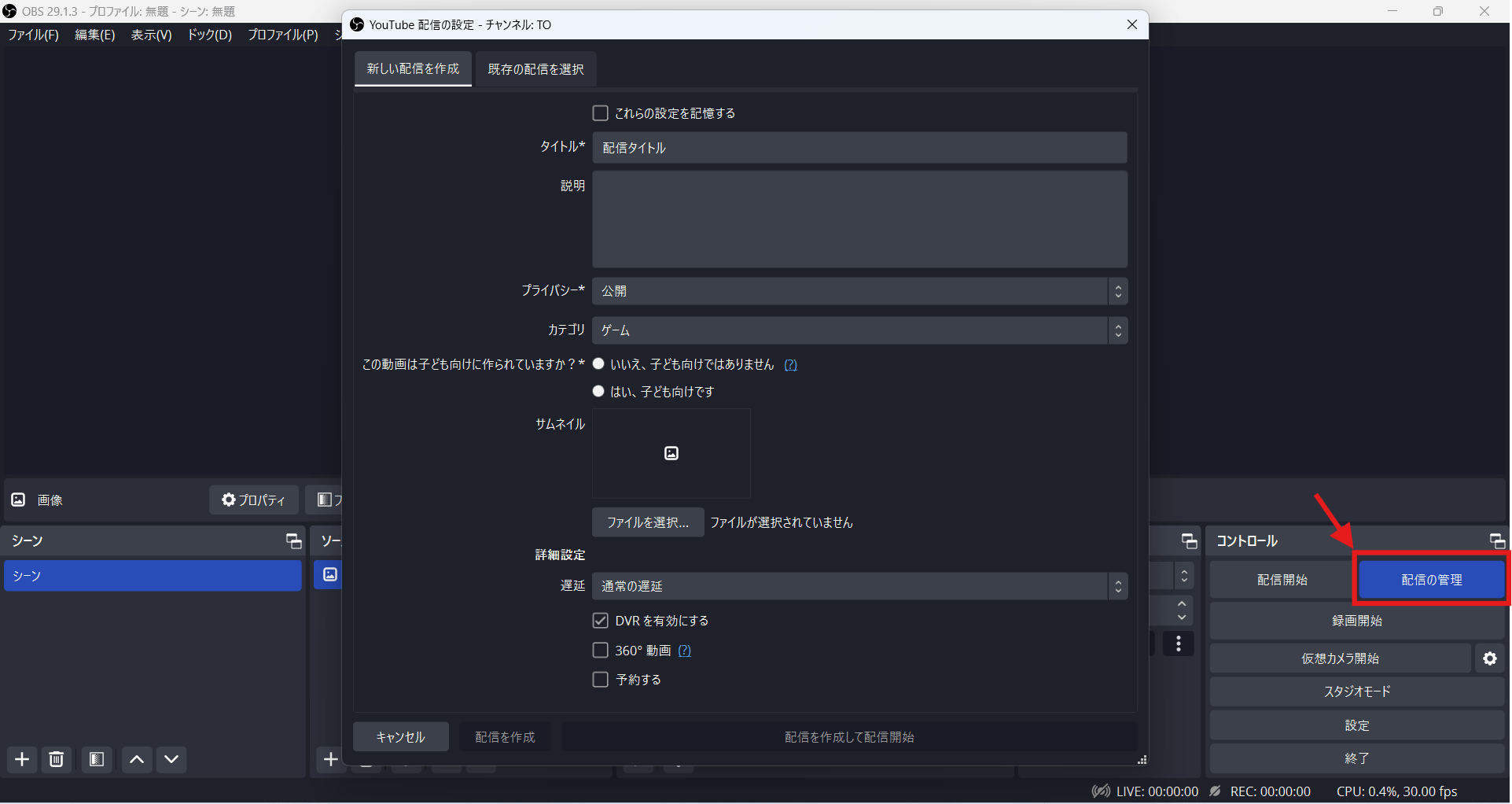Click ファイルが選択されていません text
Viewport: 1512px width, 804px height.
pos(782,522)
